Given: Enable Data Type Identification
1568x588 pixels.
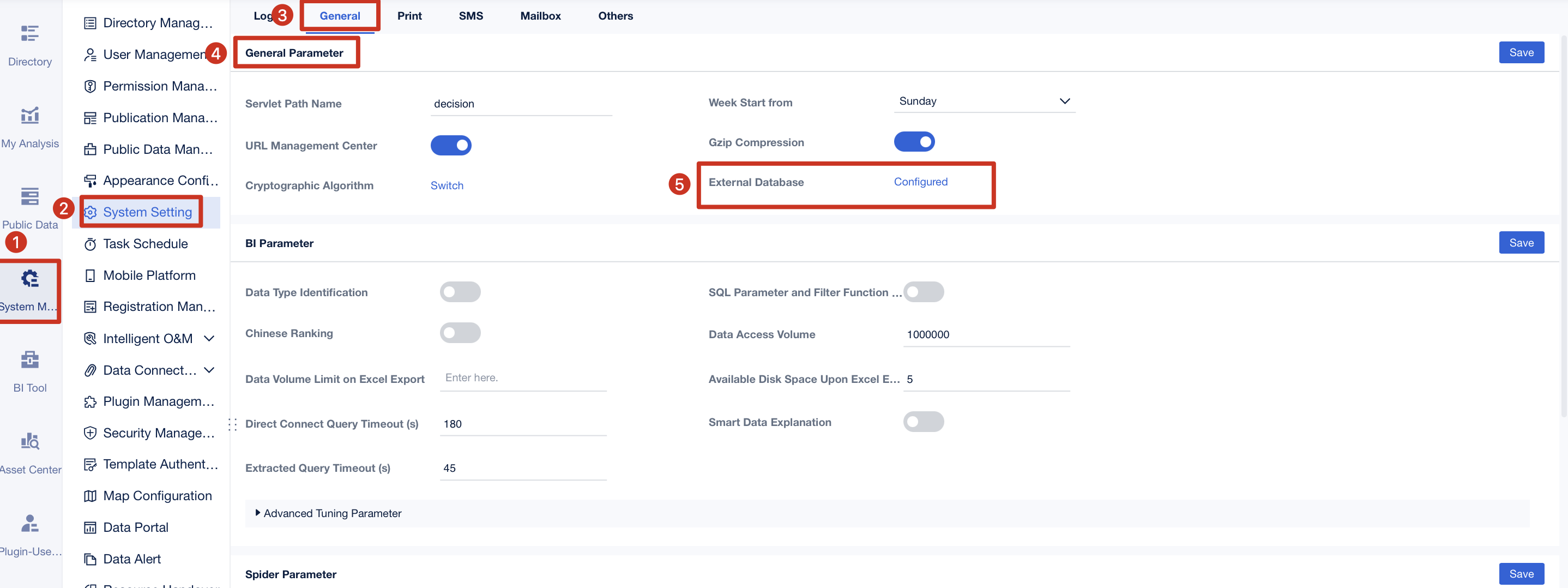Looking at the screenshot, I should tap(460, 292).
